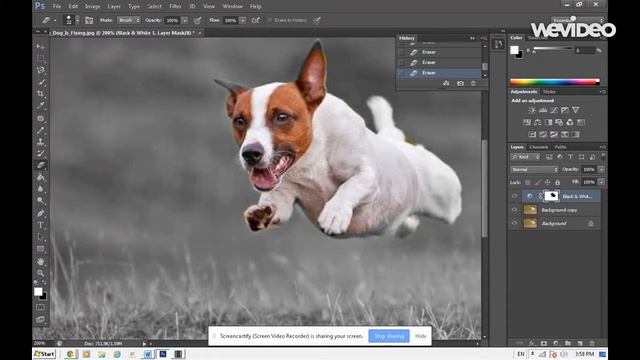Hide the Black & White adjustment layer
This screenshot has width=640, height=360.
point(514,196)
